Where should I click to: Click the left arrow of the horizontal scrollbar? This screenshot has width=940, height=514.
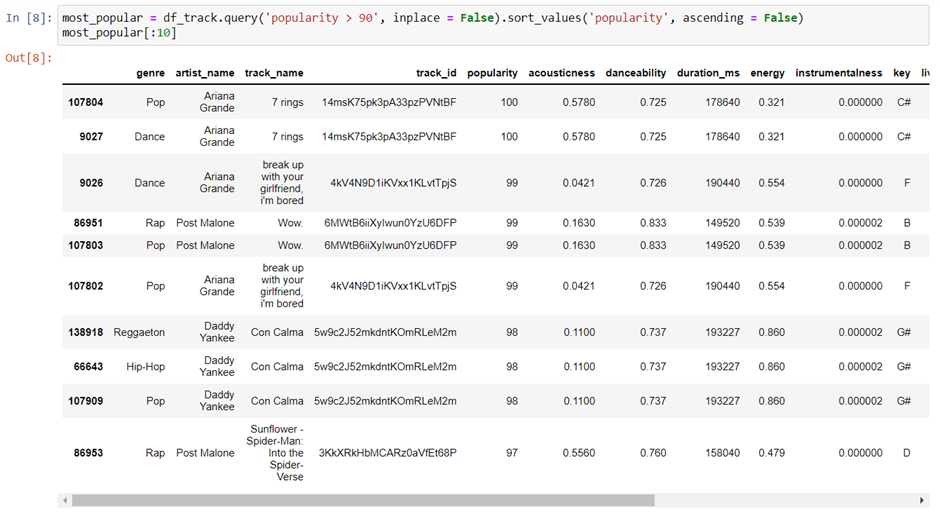point(65,500)
